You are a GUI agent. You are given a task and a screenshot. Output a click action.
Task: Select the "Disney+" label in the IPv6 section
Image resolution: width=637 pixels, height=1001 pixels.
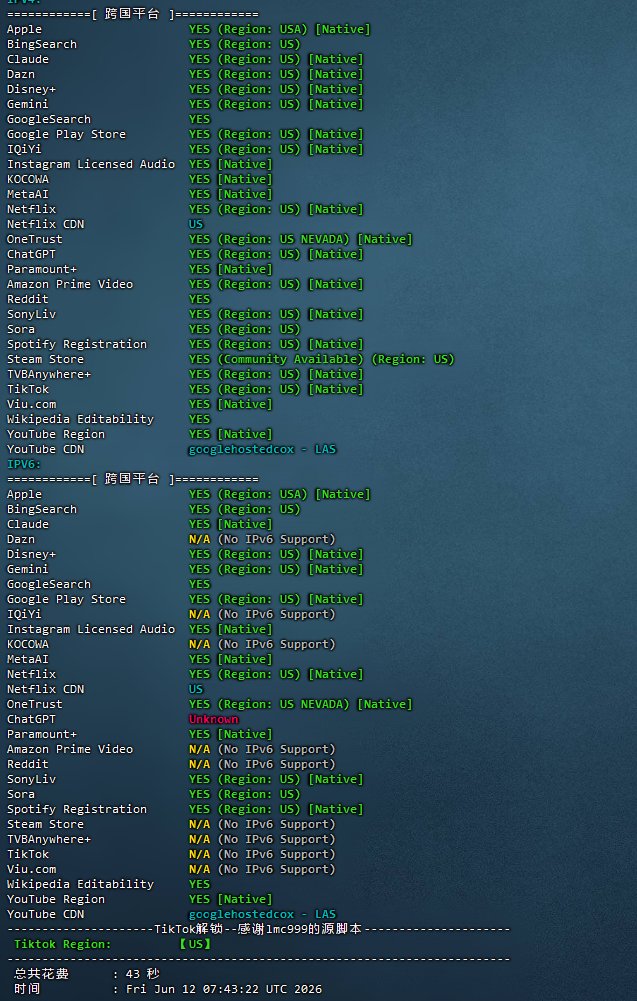pos(31,554)
